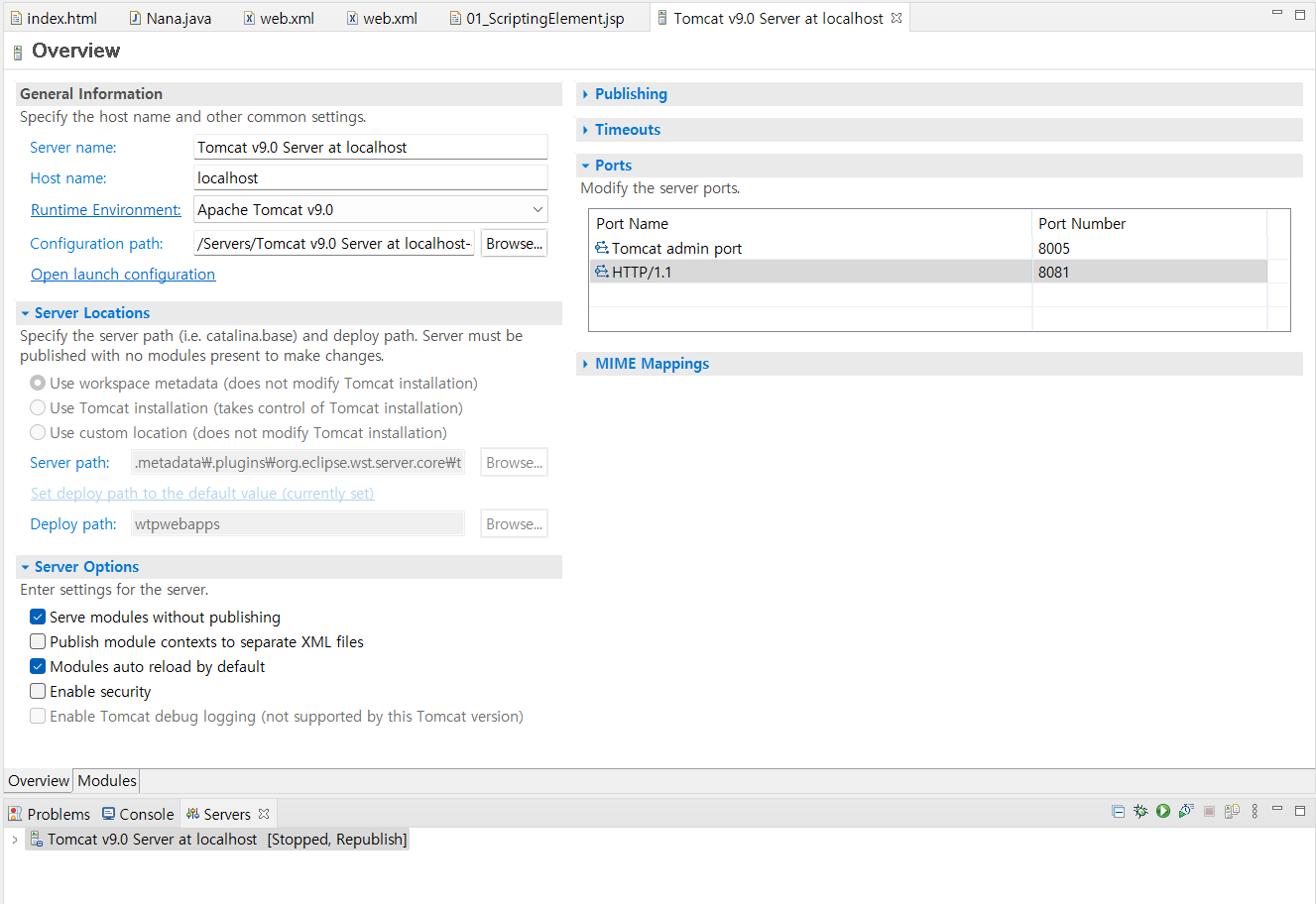This screenshot has height=904, width=1316.
Task: Open the Console view tab
Action: 138,814
